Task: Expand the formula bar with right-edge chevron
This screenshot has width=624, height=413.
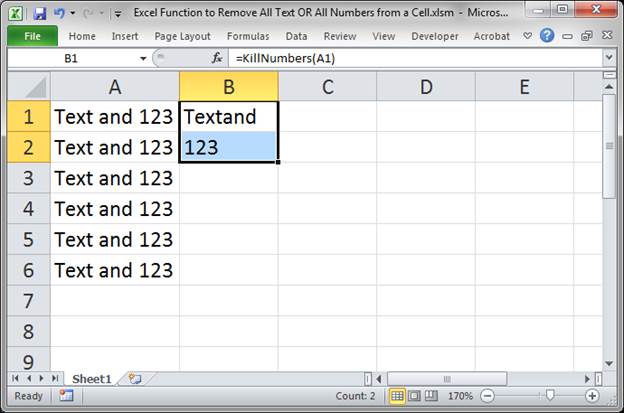Action: (609, 59)
